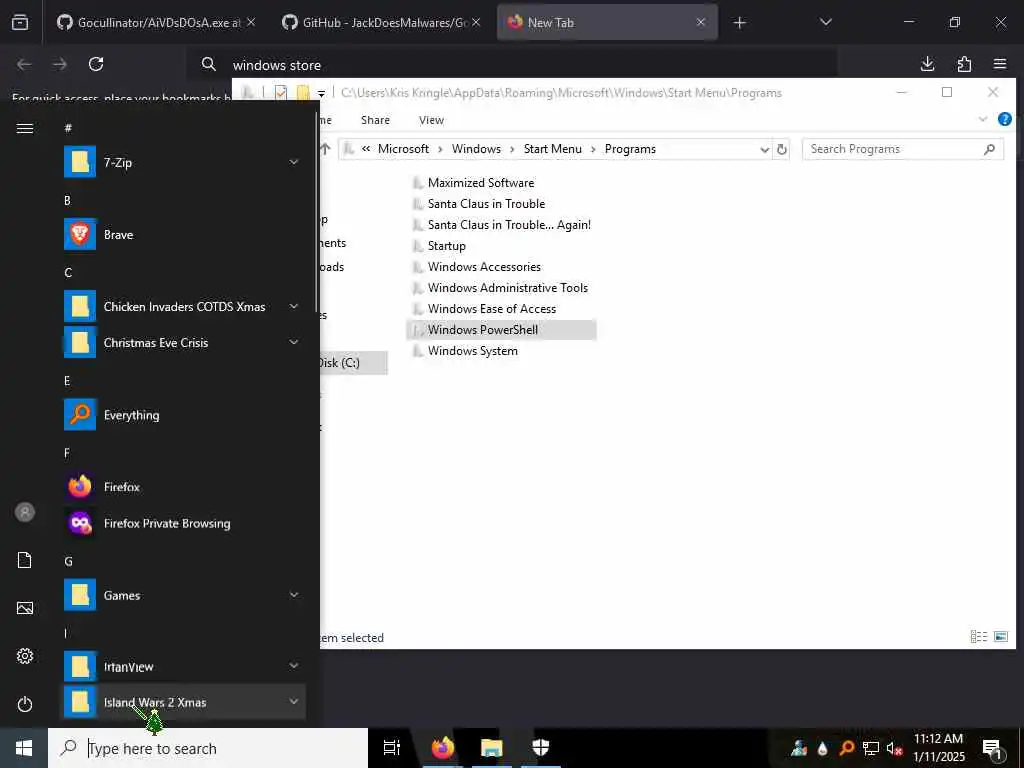
Task: Click Explorer refresh button beside address bar
Action: (781, 149)
